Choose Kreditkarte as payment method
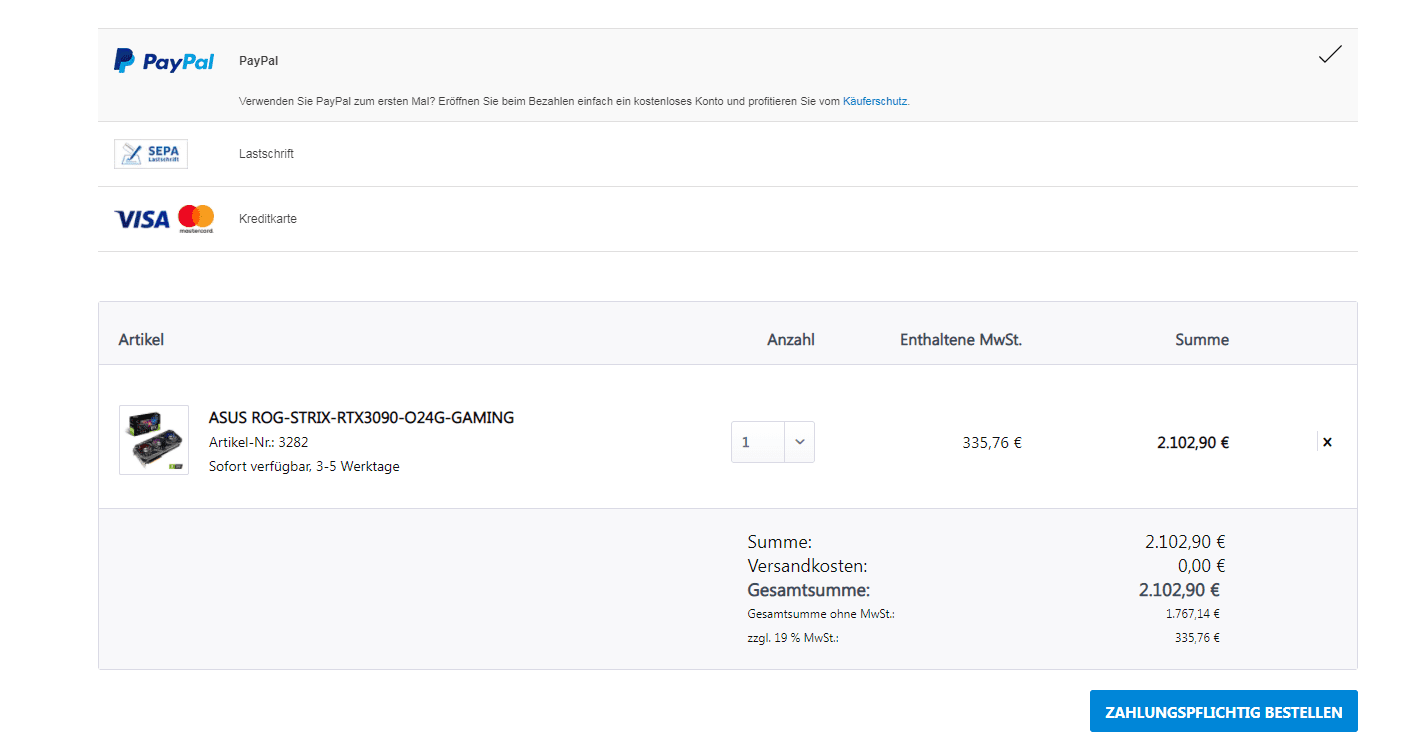1405x745 pixels. (728, 219)
